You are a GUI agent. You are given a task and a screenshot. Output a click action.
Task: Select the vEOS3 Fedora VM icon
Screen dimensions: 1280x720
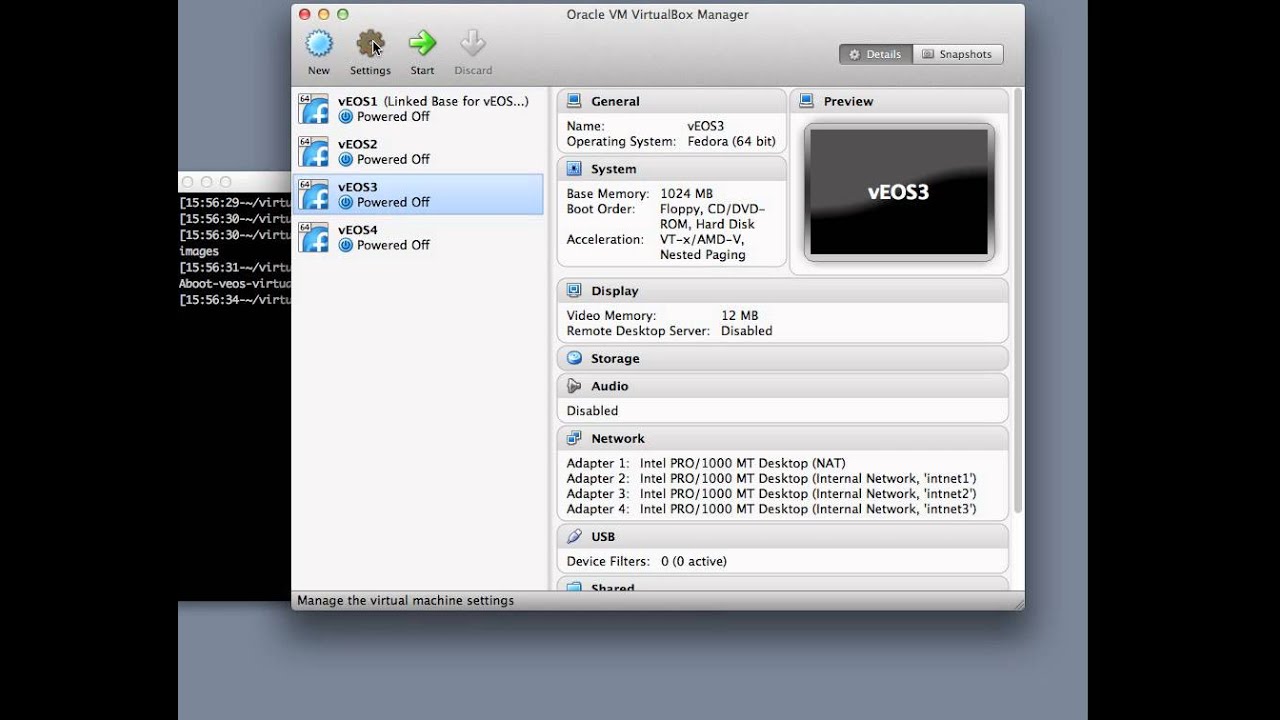[314, 195]
